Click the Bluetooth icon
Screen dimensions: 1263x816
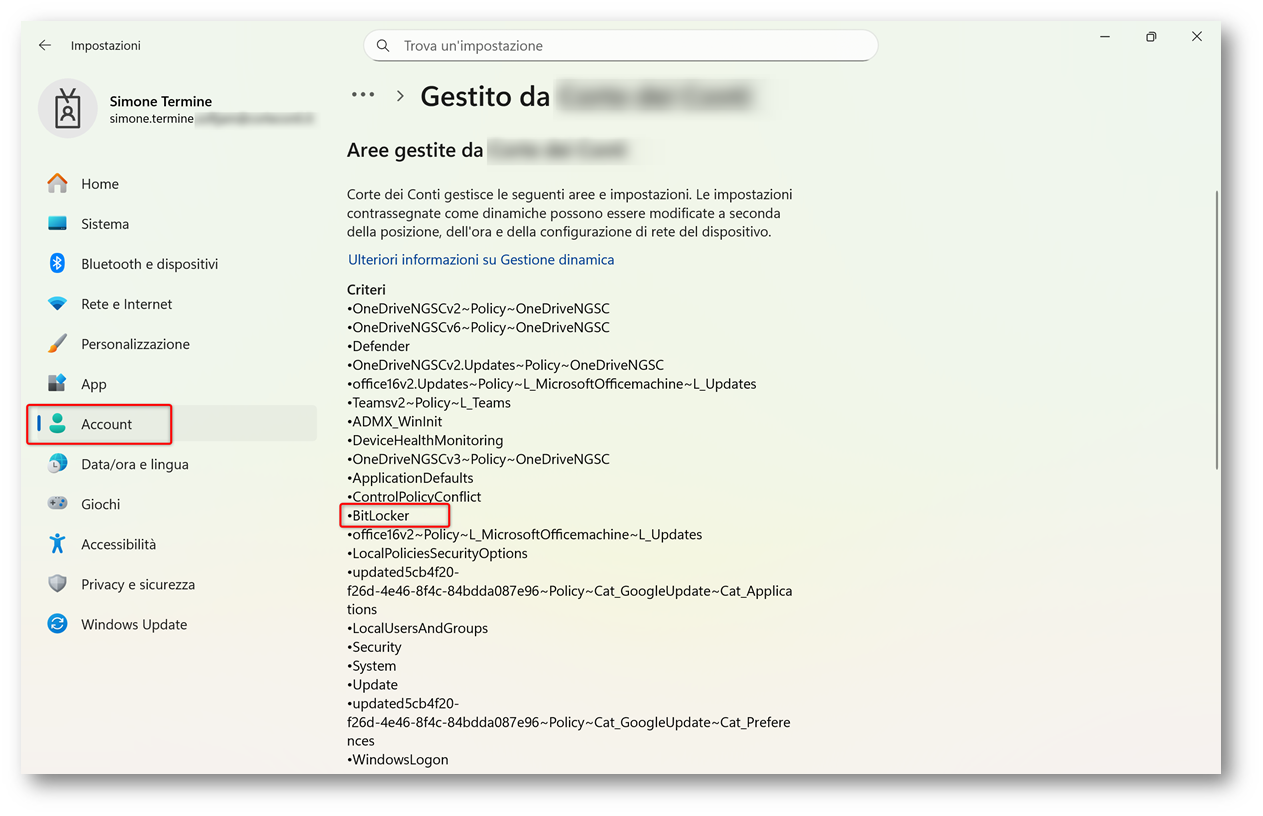pos(58,264)
